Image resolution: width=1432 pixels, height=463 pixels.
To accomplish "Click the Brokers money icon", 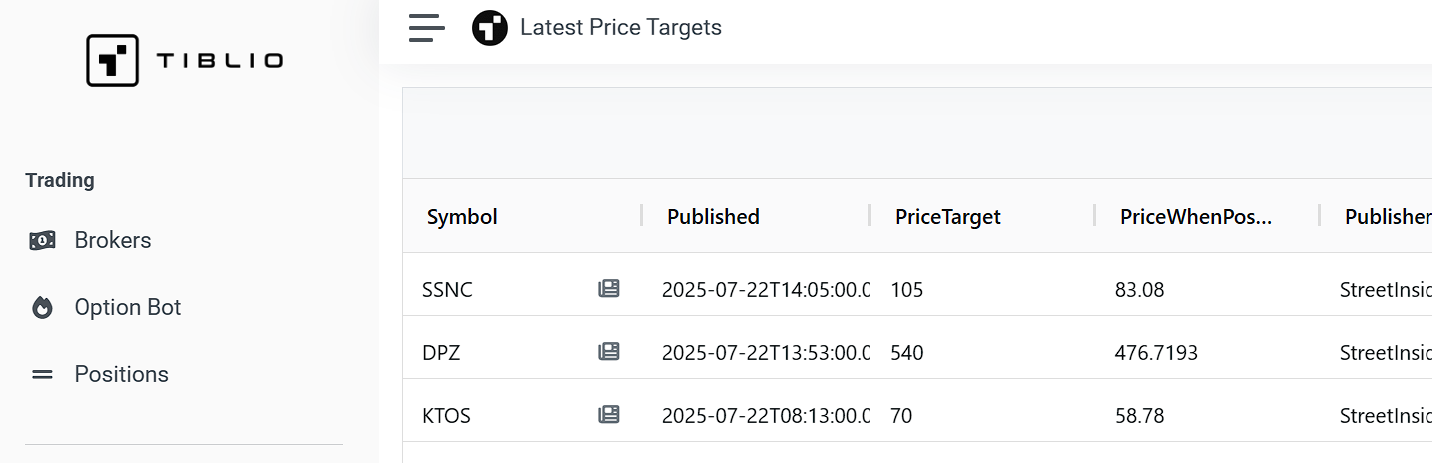I will coord(42,240).
